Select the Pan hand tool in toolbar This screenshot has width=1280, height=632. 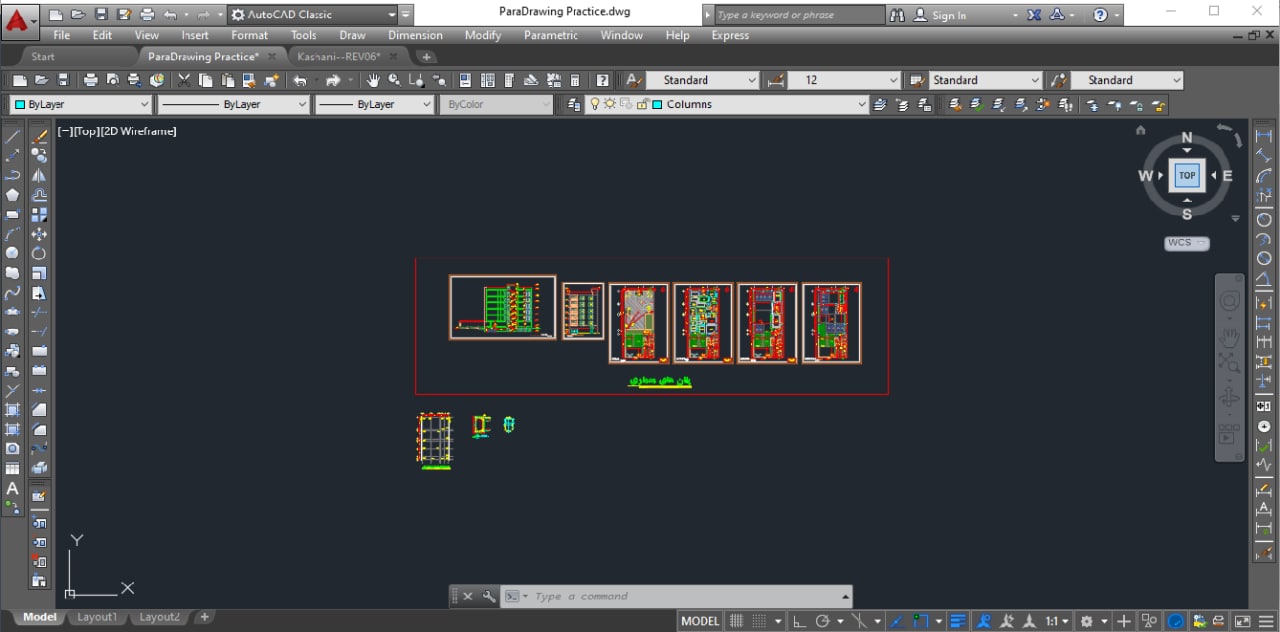click(x=373, y=80)
